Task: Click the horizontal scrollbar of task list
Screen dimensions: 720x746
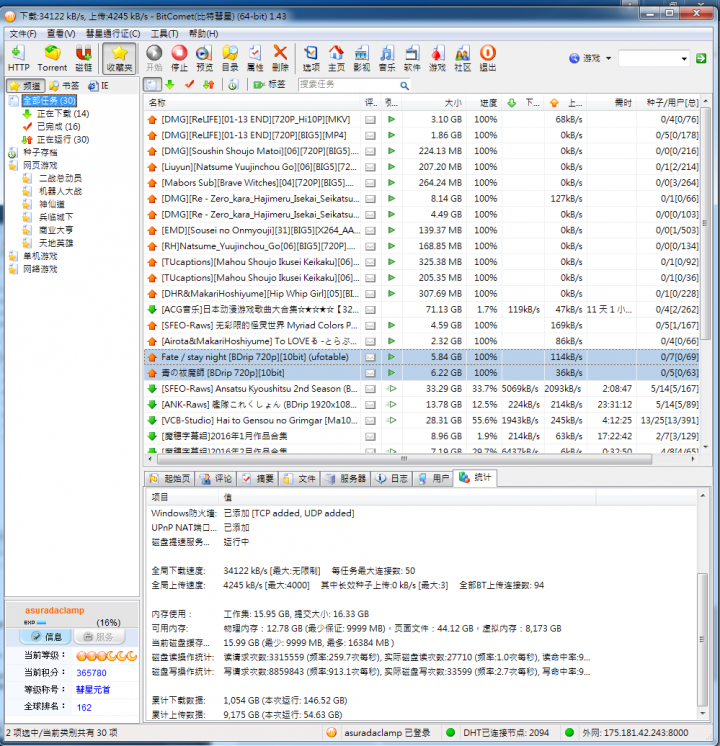Action: click(x=404, y=459)
